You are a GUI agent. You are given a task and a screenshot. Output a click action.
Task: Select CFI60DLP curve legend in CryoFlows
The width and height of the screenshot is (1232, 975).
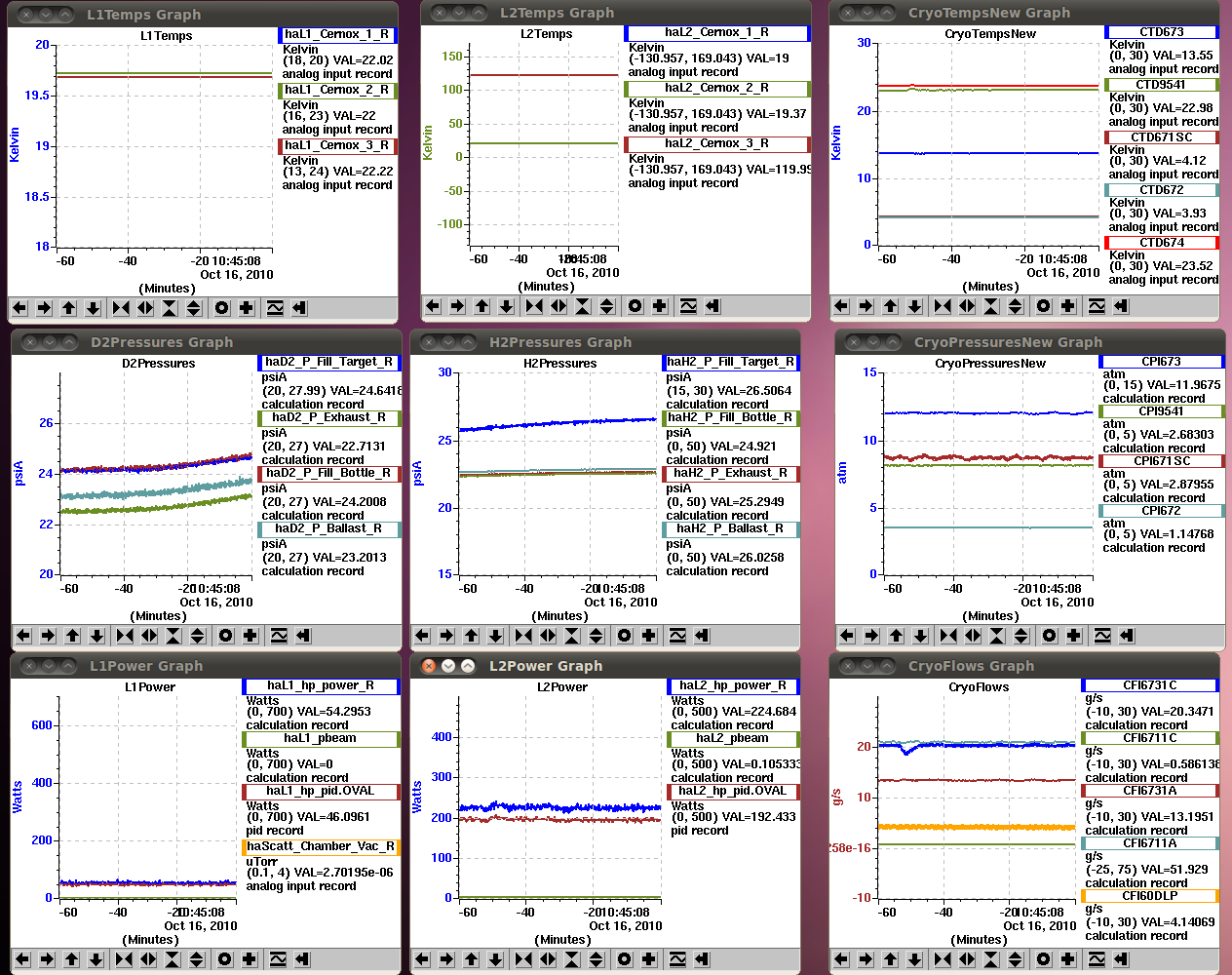[1150, 896]
